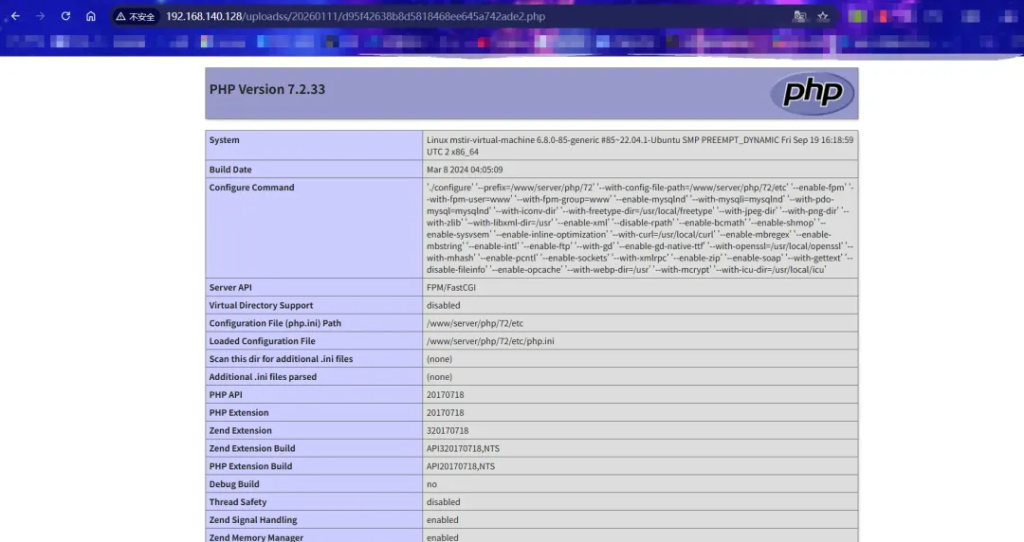Click the browser forward arrow
The image size is (1024, 542).
click(x=40, y=17)
